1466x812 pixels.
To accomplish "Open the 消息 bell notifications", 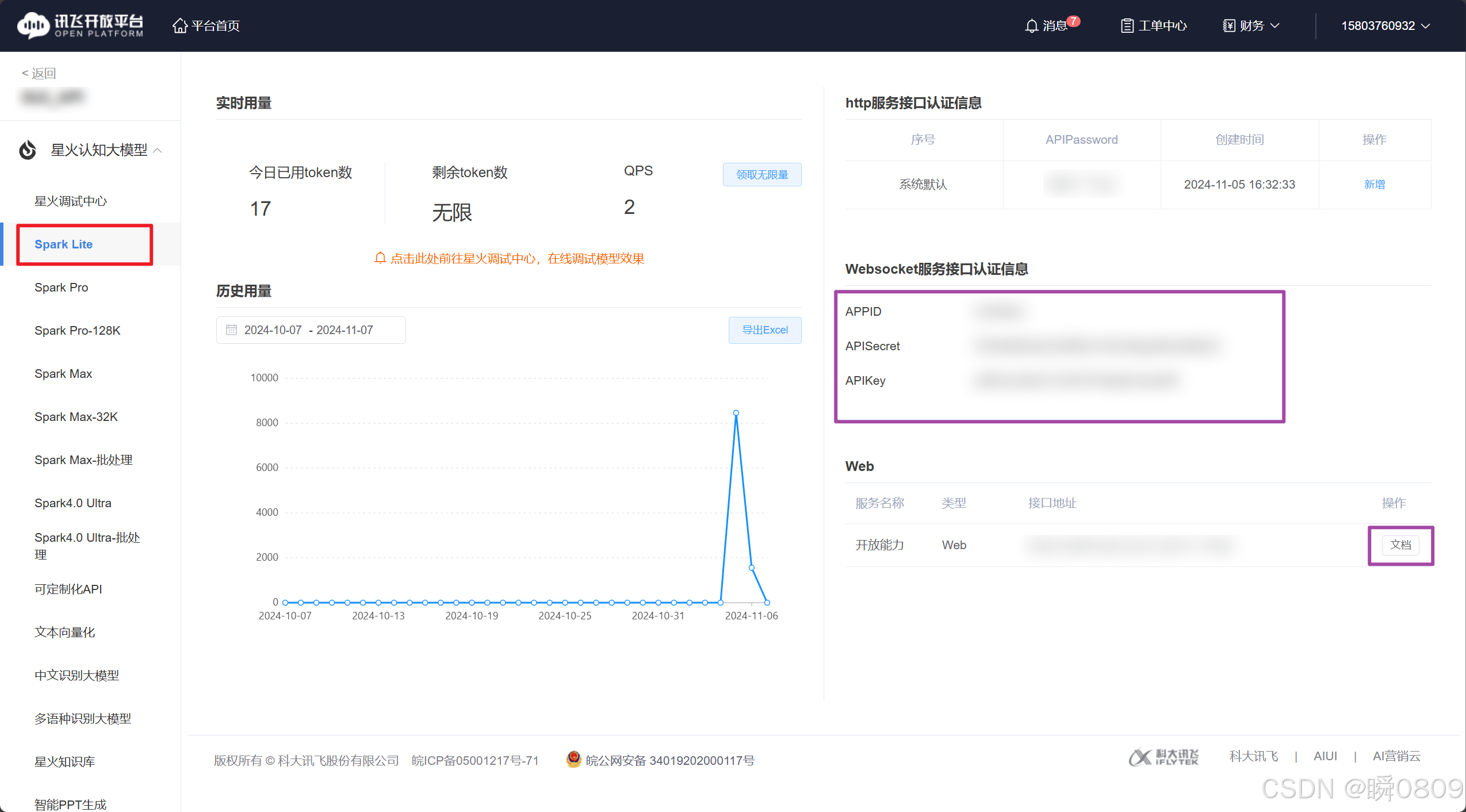I will 1032,26.
